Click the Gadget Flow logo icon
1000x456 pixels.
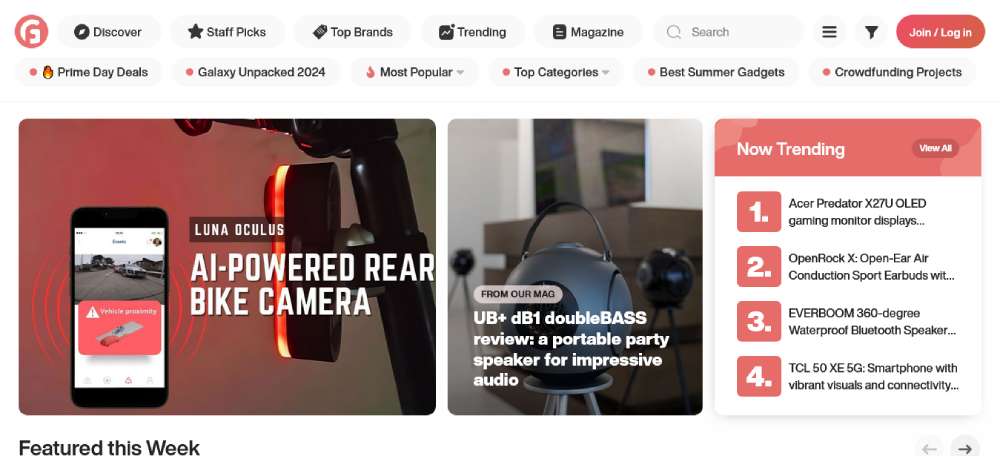pyautogui.click(x=31, y=31)
